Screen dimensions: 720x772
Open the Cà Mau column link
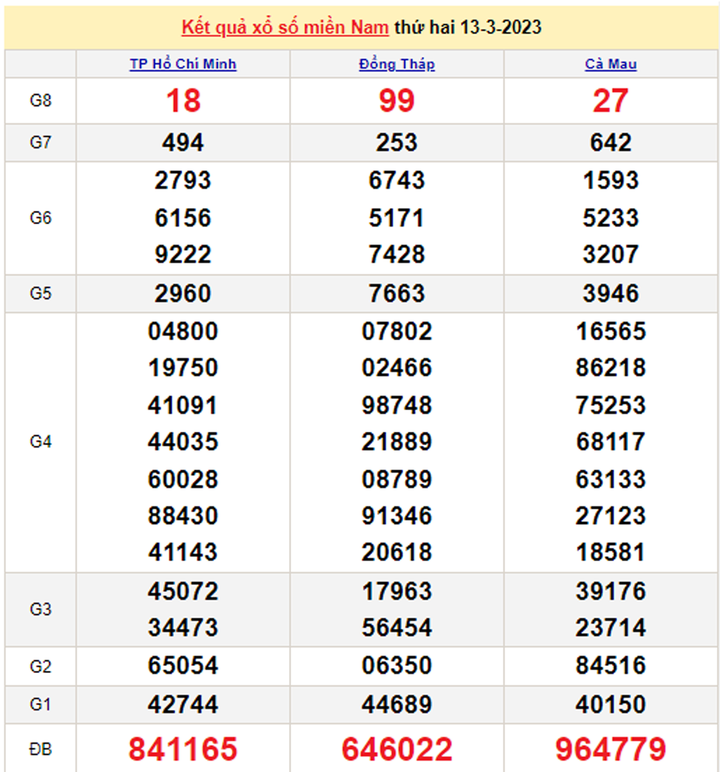coord(611,64)
